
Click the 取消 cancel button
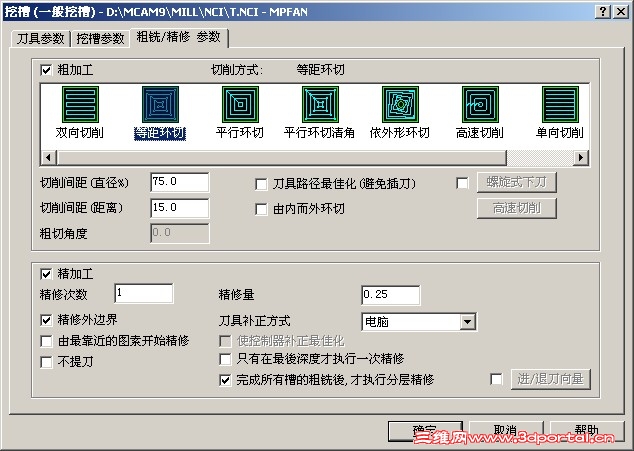(506, 431)
